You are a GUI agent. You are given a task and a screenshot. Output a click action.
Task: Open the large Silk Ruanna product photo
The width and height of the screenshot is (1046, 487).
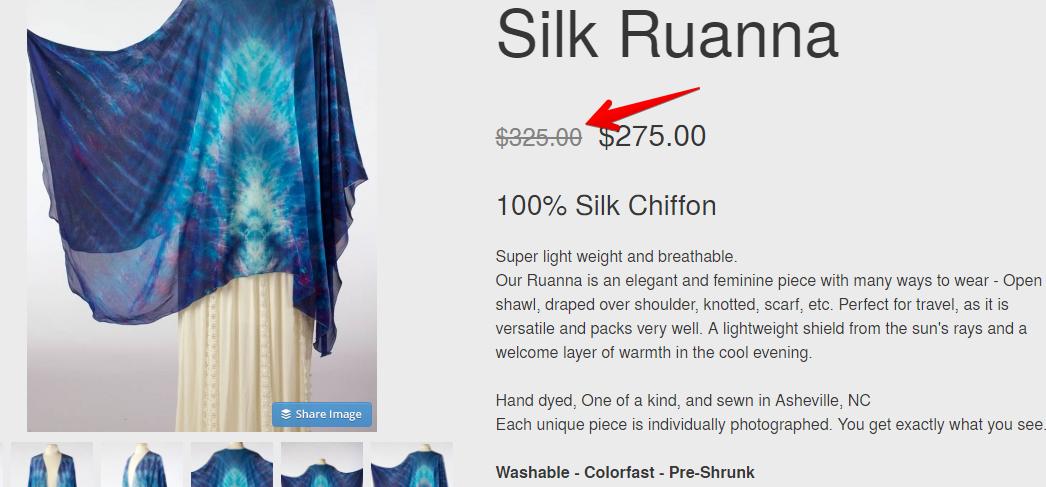pos(201,215)
